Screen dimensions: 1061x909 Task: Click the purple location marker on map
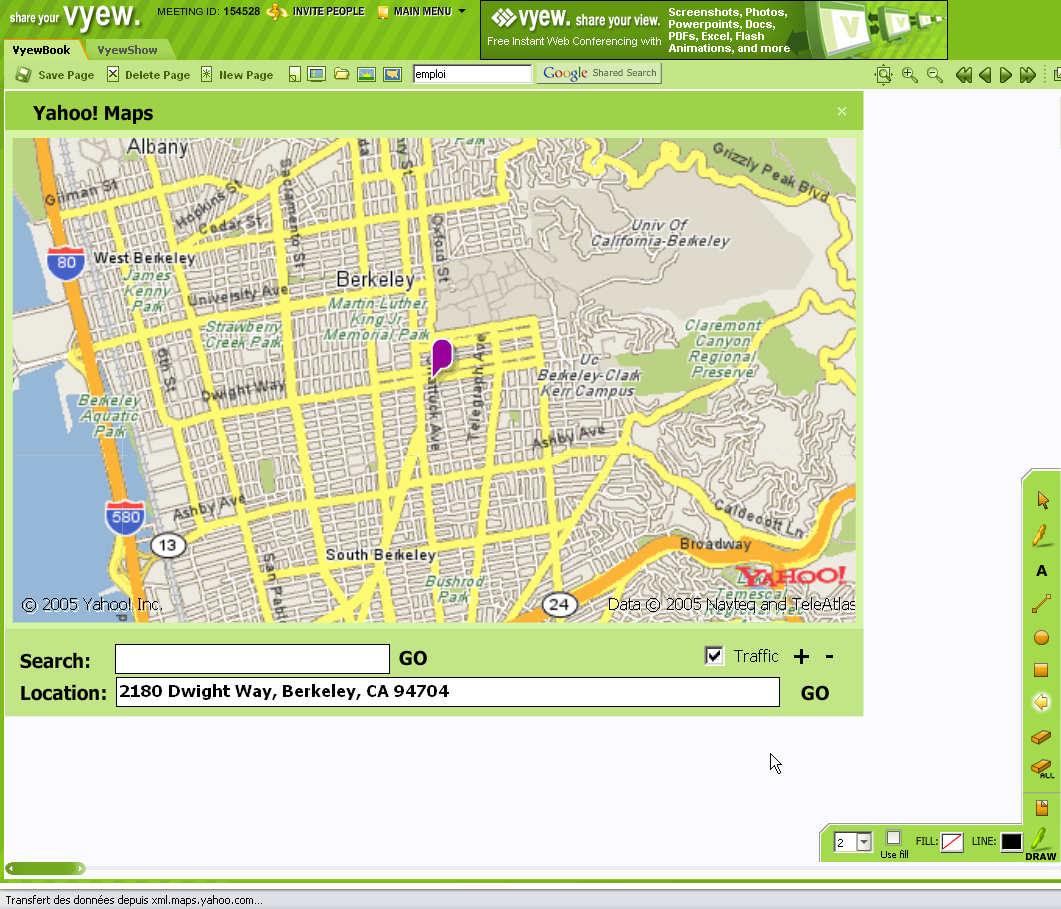tap(442, 356)
